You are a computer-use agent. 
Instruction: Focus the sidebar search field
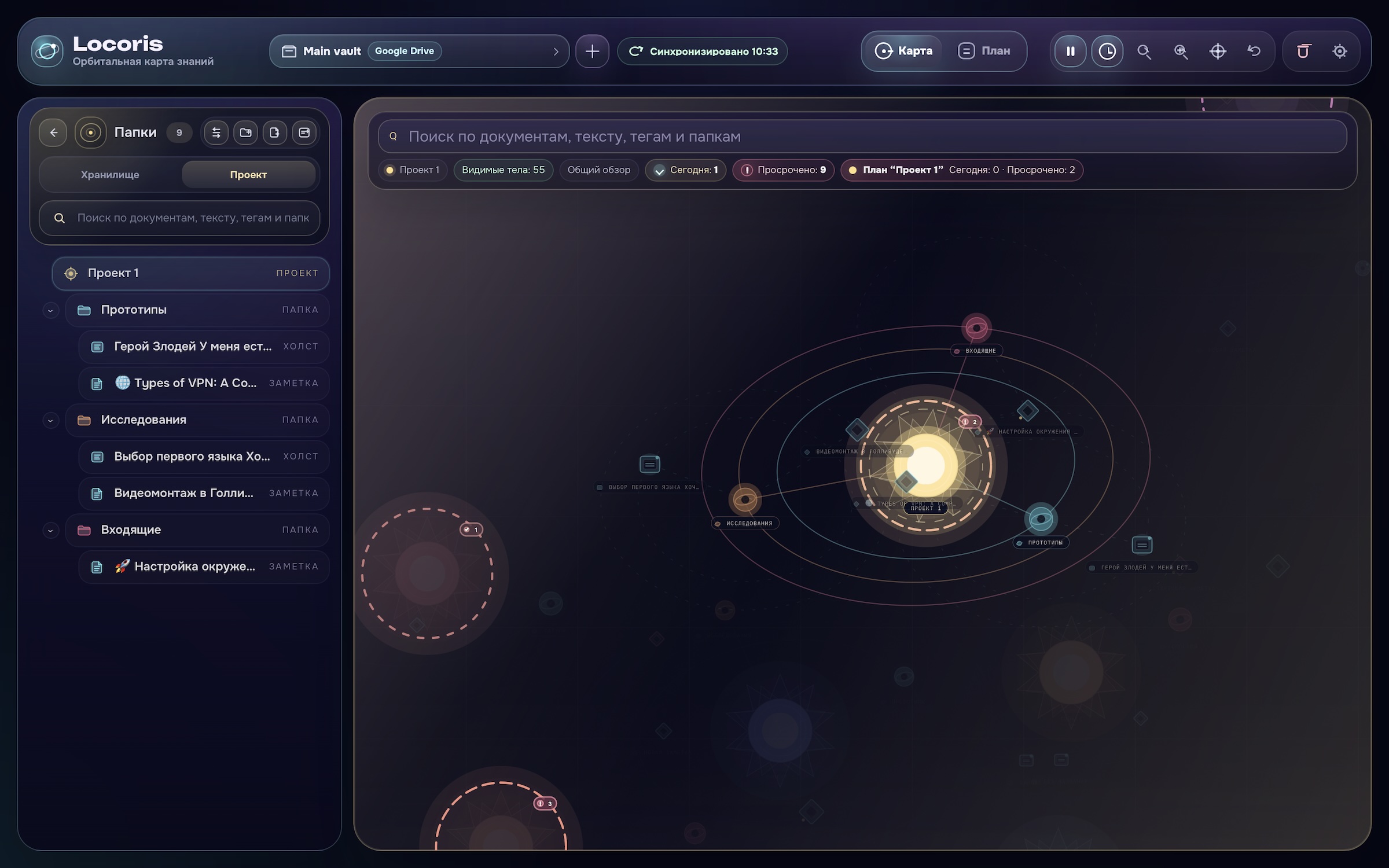(179, 218)
